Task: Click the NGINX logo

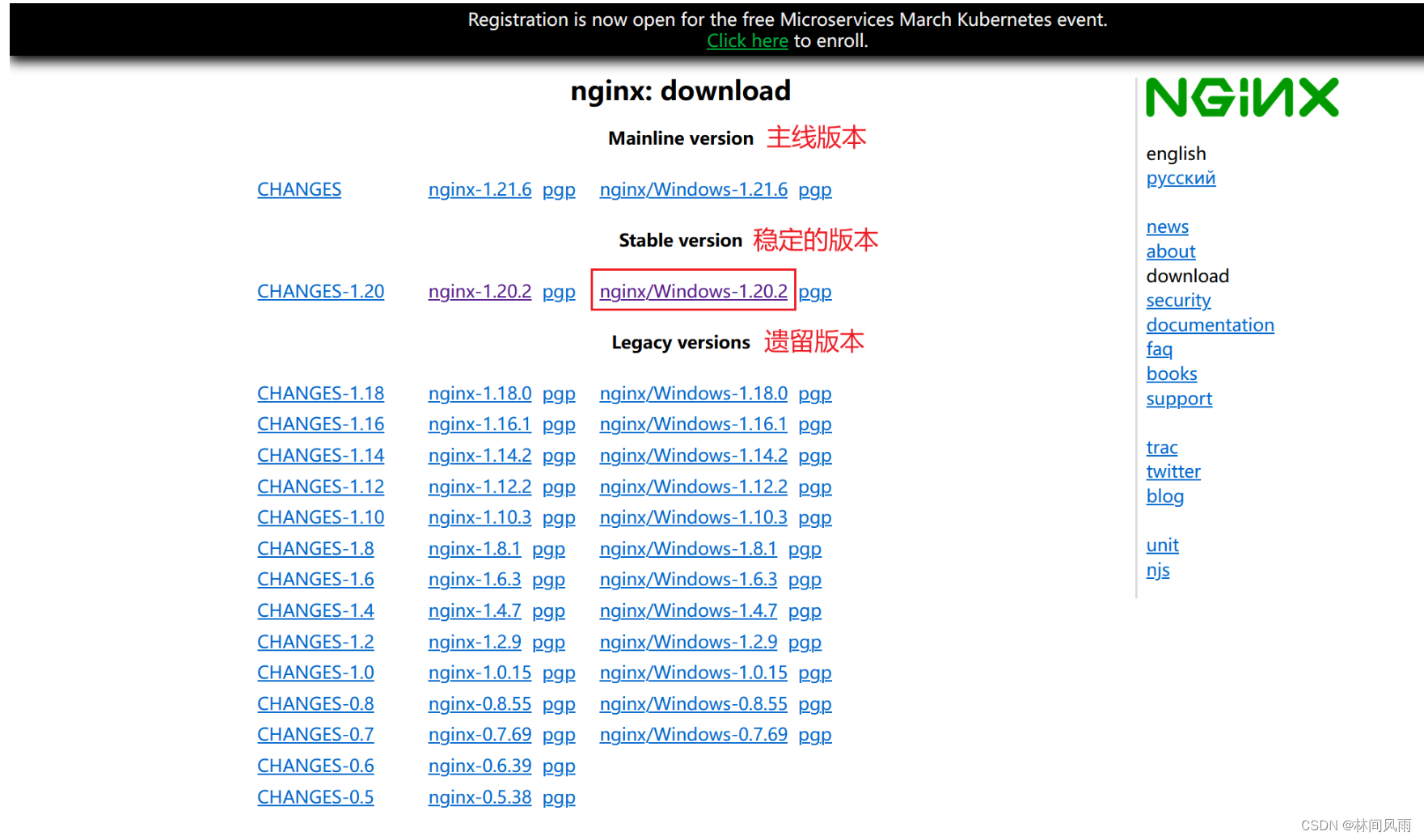Action: [1242, 98]
